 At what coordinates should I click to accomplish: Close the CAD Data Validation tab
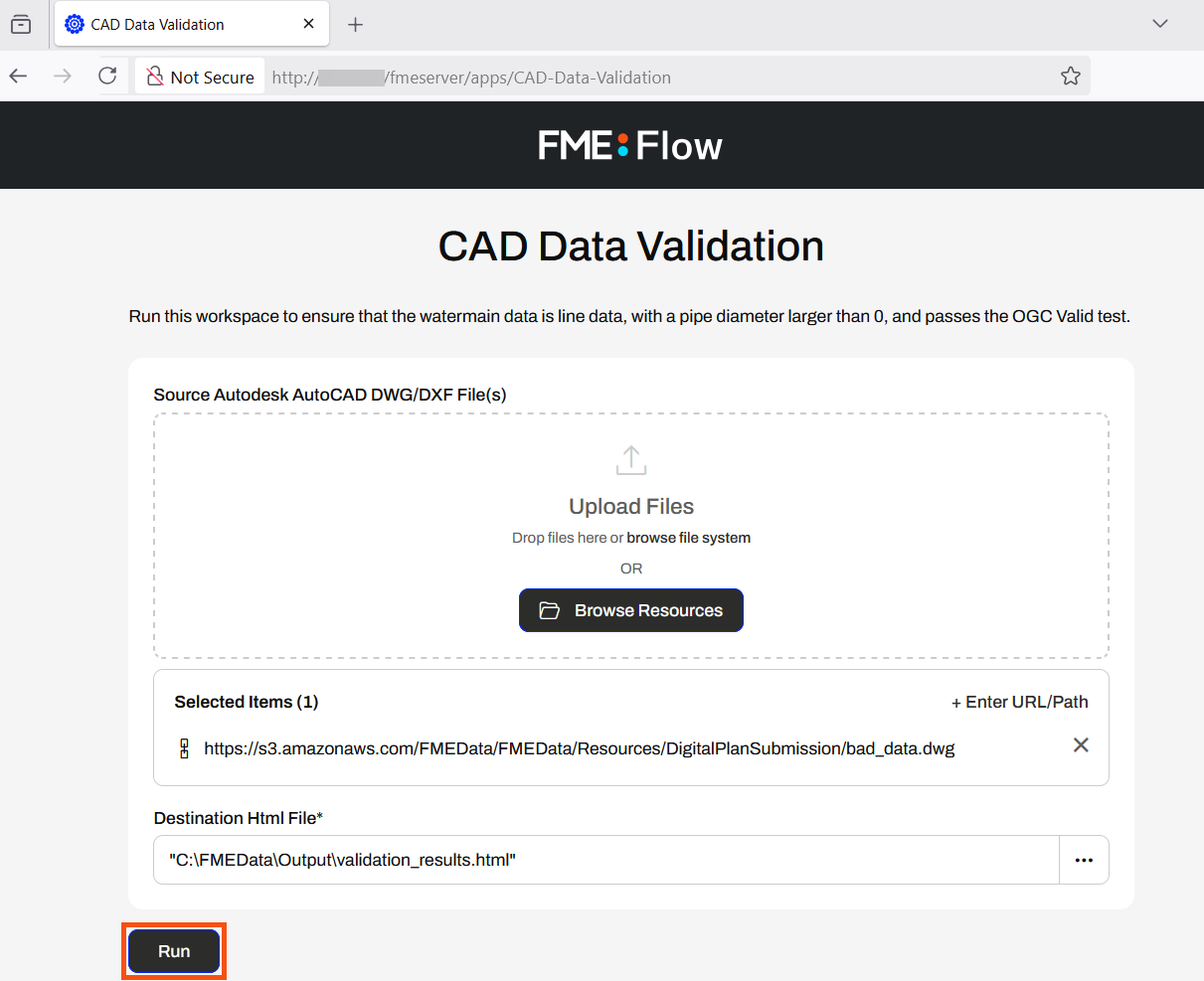(x=309, y=24)
